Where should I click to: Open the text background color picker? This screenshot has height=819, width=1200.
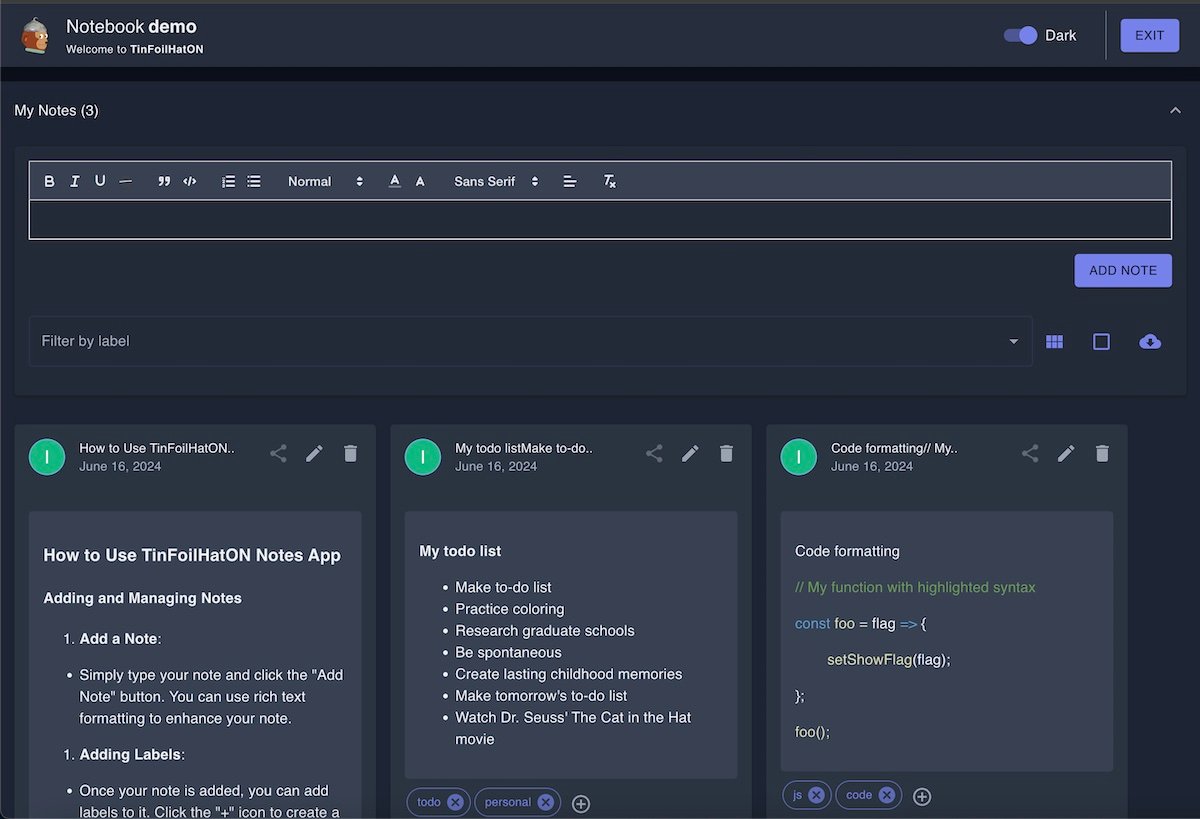click(x=420, y=181)
